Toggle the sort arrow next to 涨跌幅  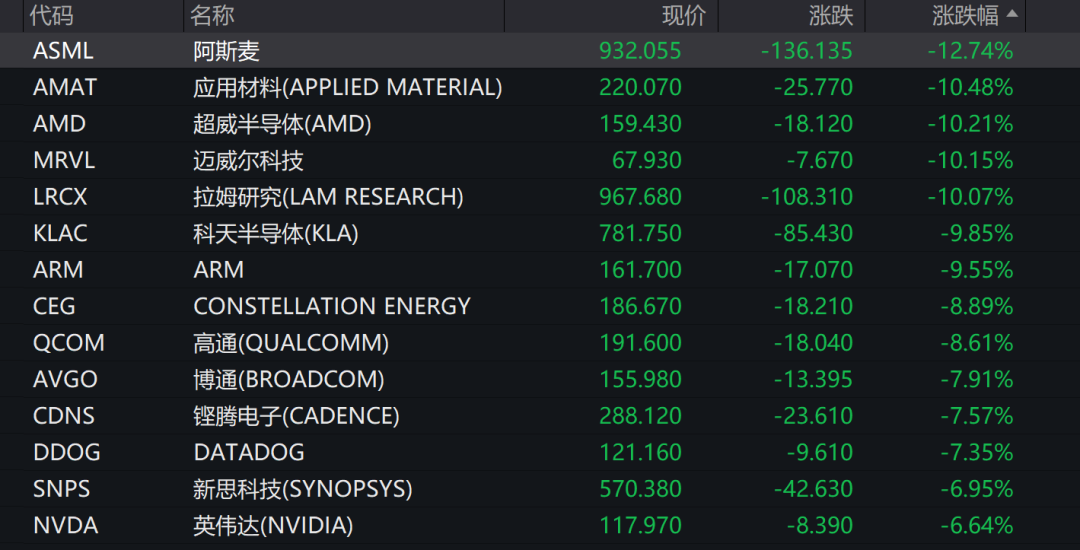tap(1012, 14)
